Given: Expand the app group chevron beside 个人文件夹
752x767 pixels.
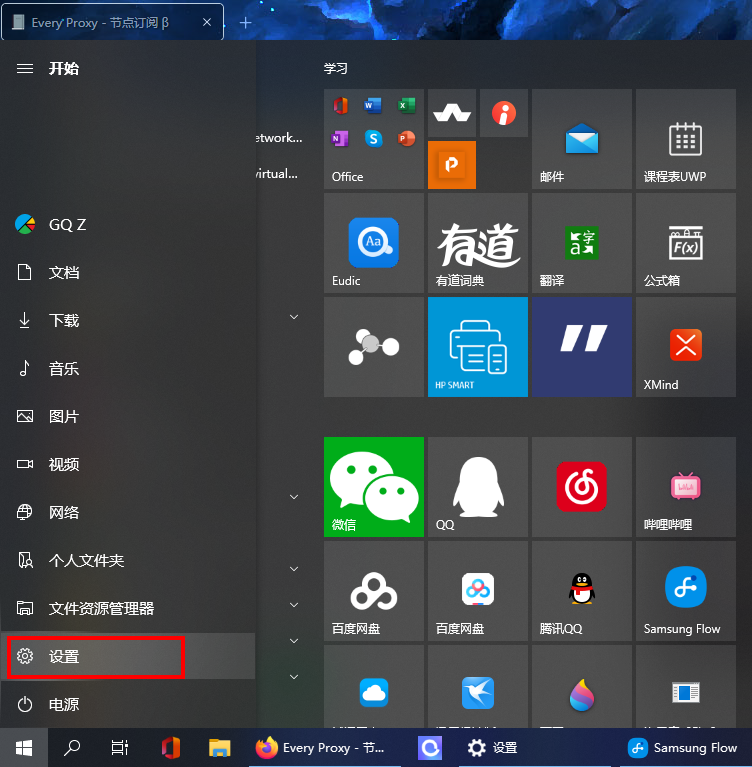Looking at the screenshot, I should click(294, 569).
